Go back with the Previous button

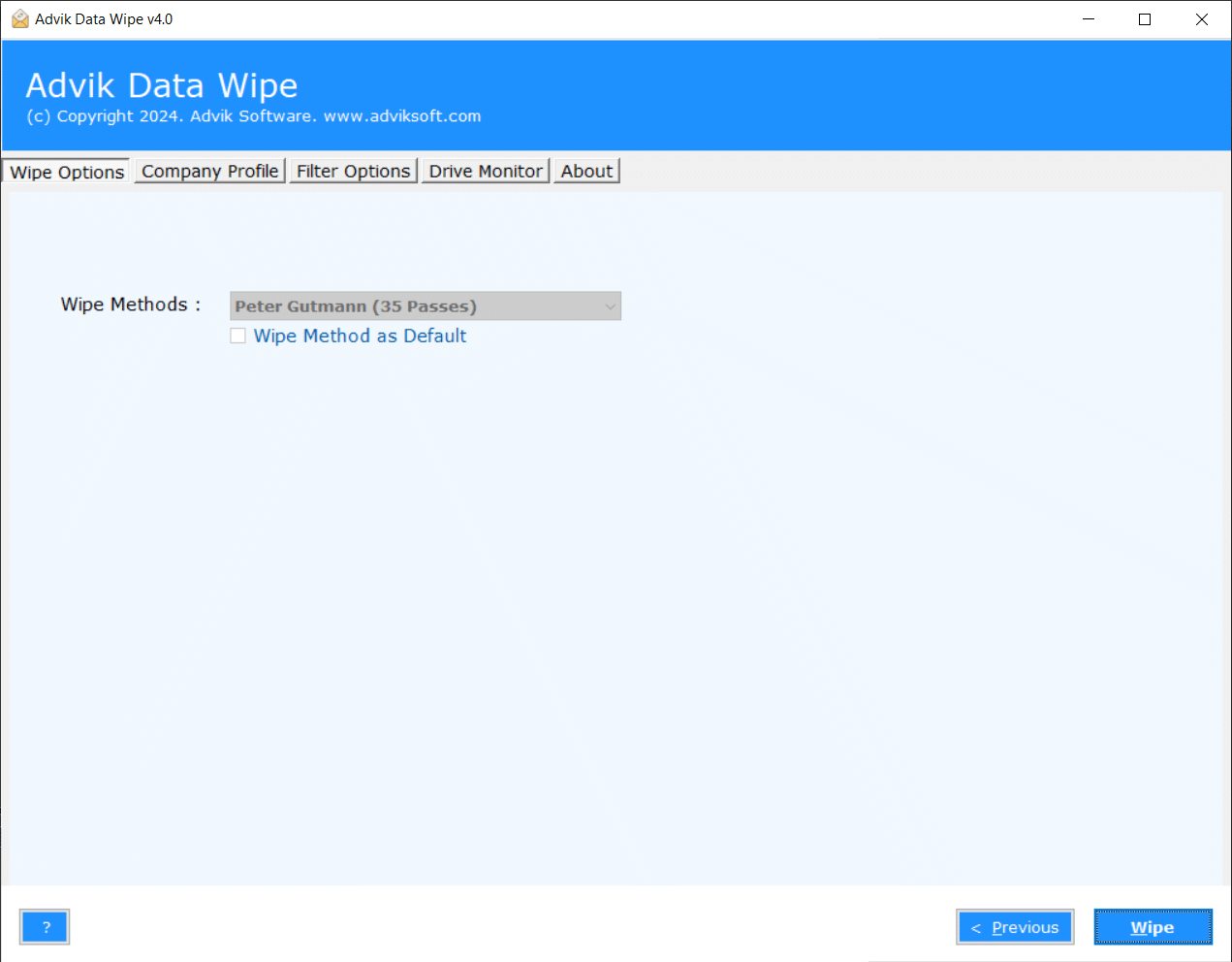pyautogui.click(x=1015, y=927)
